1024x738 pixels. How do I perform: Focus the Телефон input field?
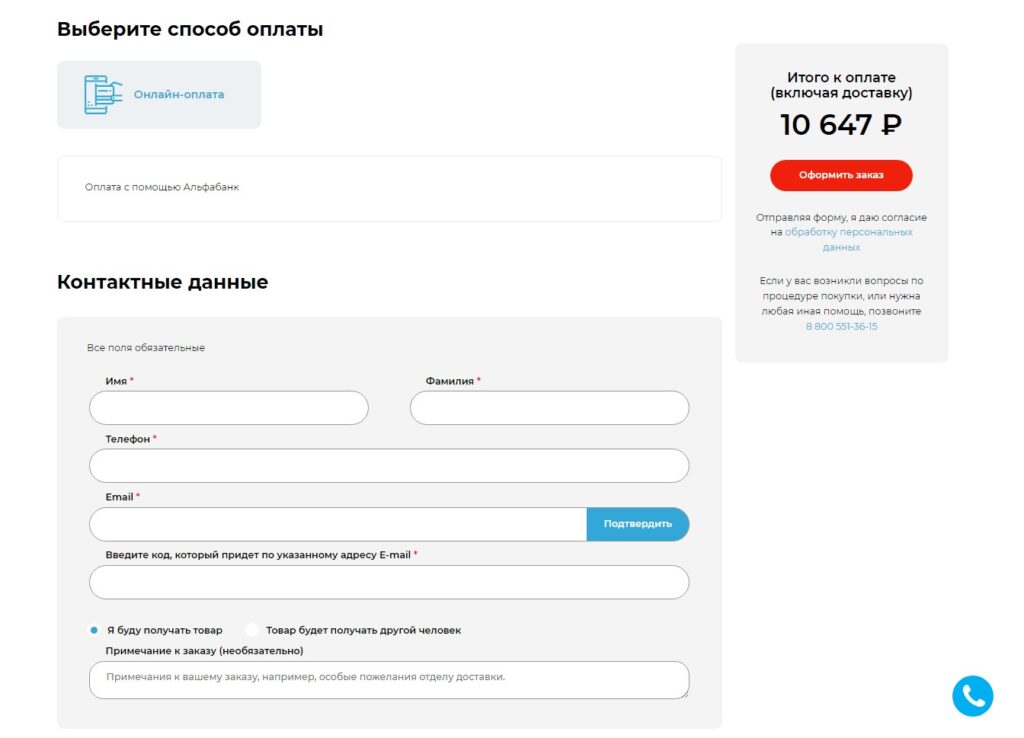[389, 466]
